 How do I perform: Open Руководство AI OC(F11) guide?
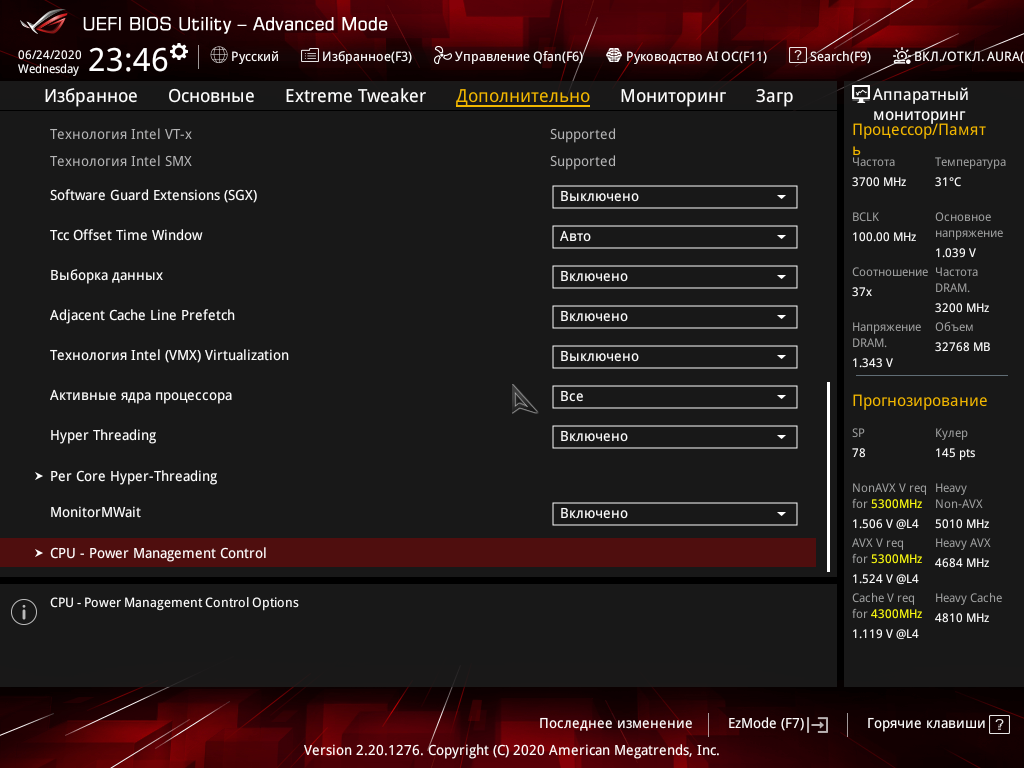[696, 56]
